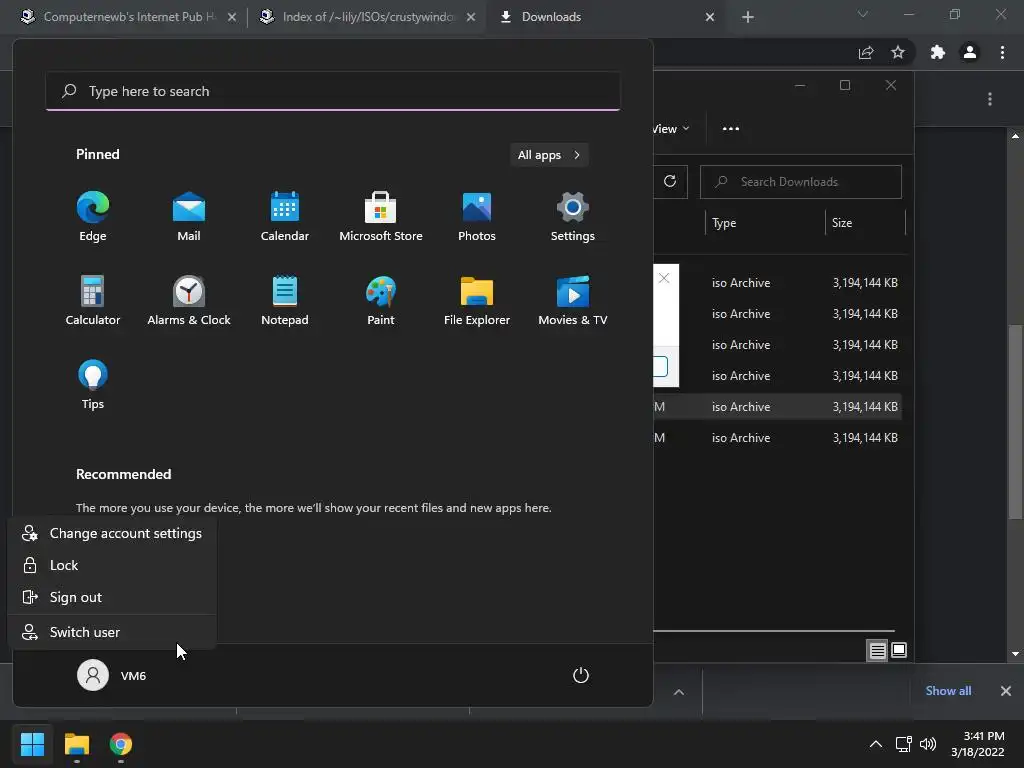This screenshot has height=768, width=1024.
Task: Click the Windows Start button on taskbar
Action: pos(32,744)
